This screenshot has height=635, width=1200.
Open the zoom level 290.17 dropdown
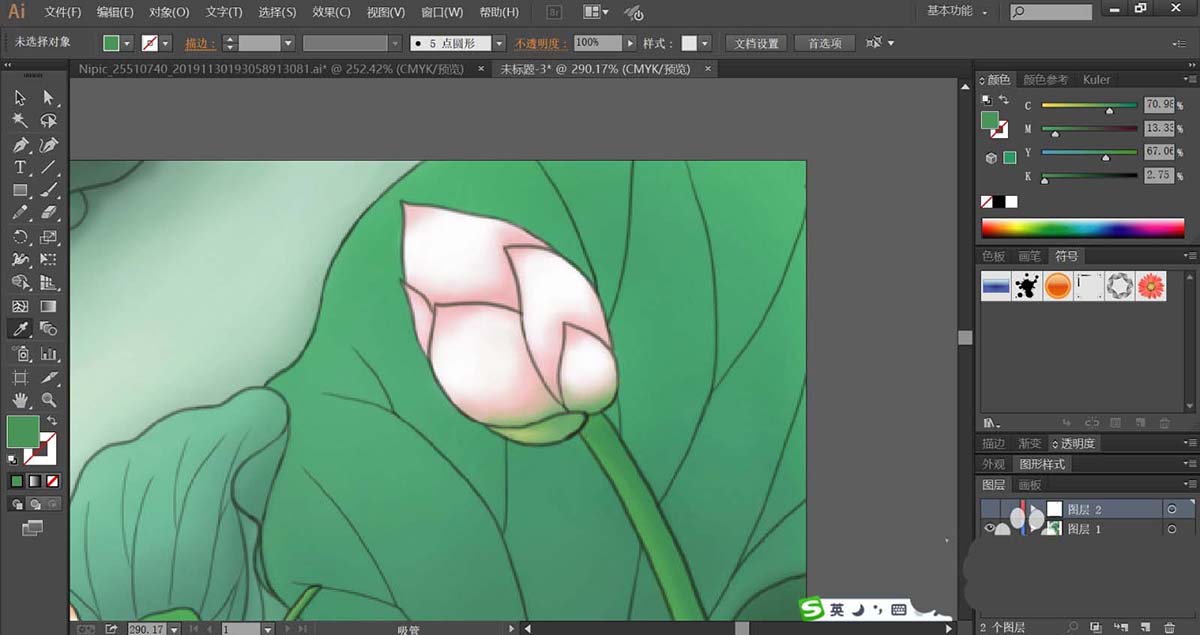pyautogui.click(x=174, y=629)
